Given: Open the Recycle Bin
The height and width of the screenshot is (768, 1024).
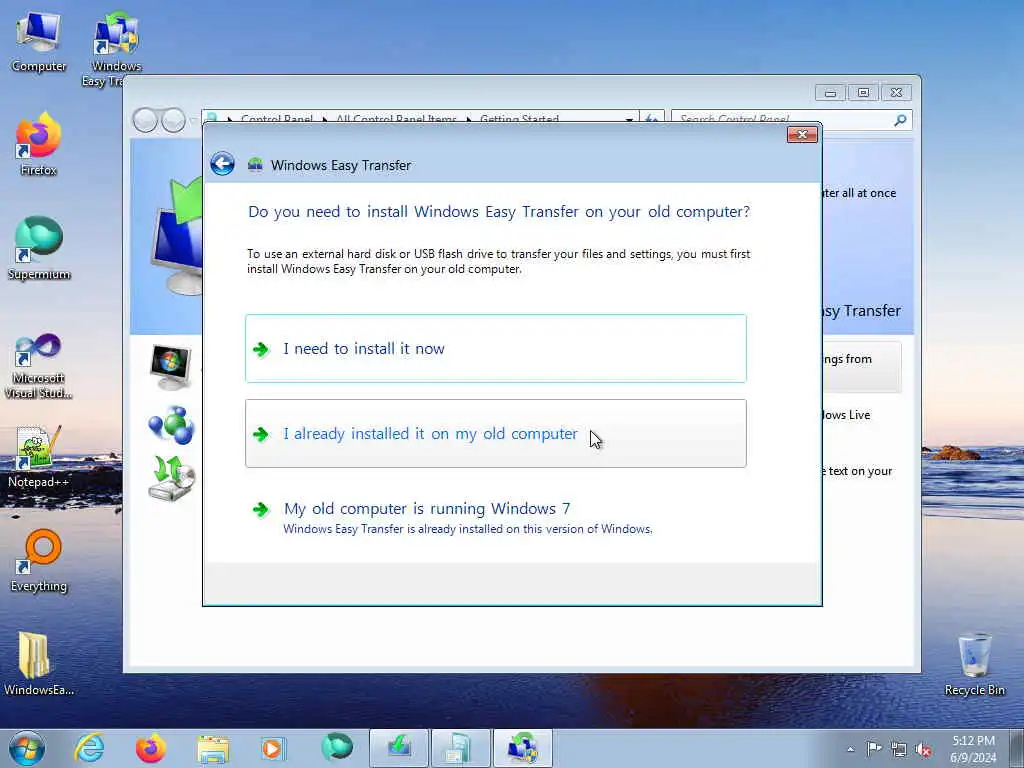Looking at the screenshot, I should [974, 664].
